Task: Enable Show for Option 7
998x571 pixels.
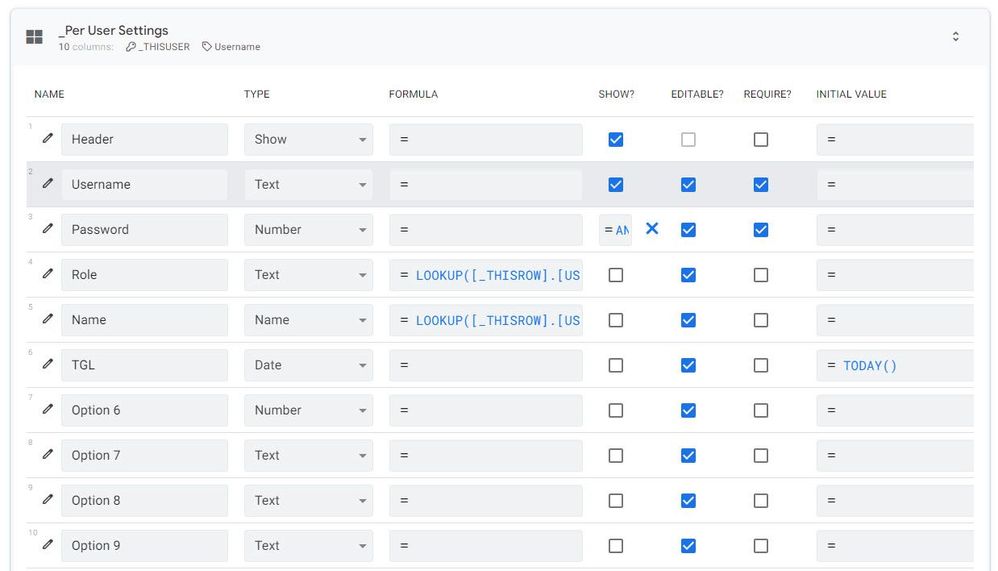Action: pos(615,456)
